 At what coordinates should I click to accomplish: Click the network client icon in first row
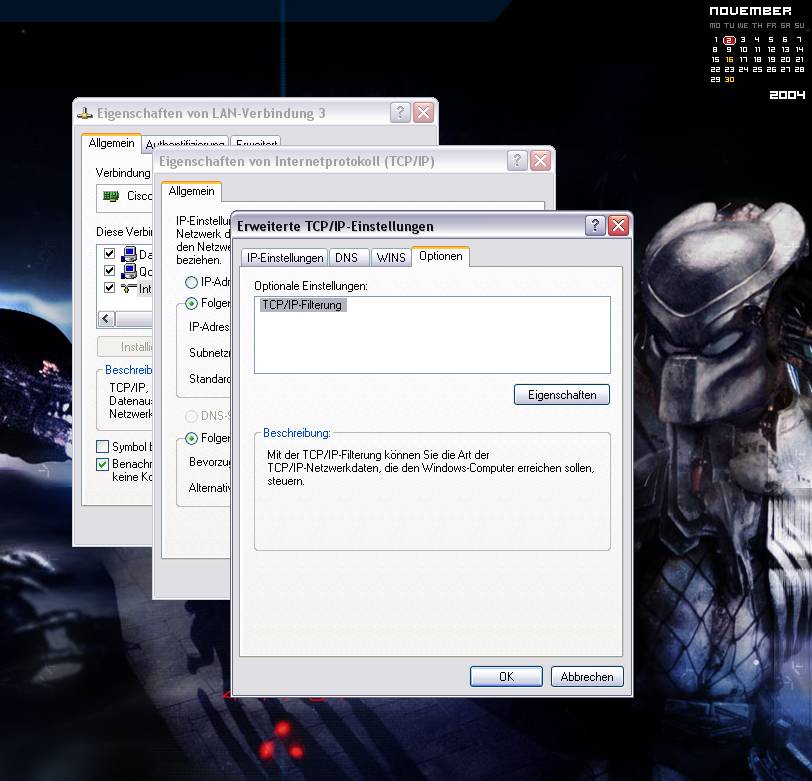[x=128, y=254]
